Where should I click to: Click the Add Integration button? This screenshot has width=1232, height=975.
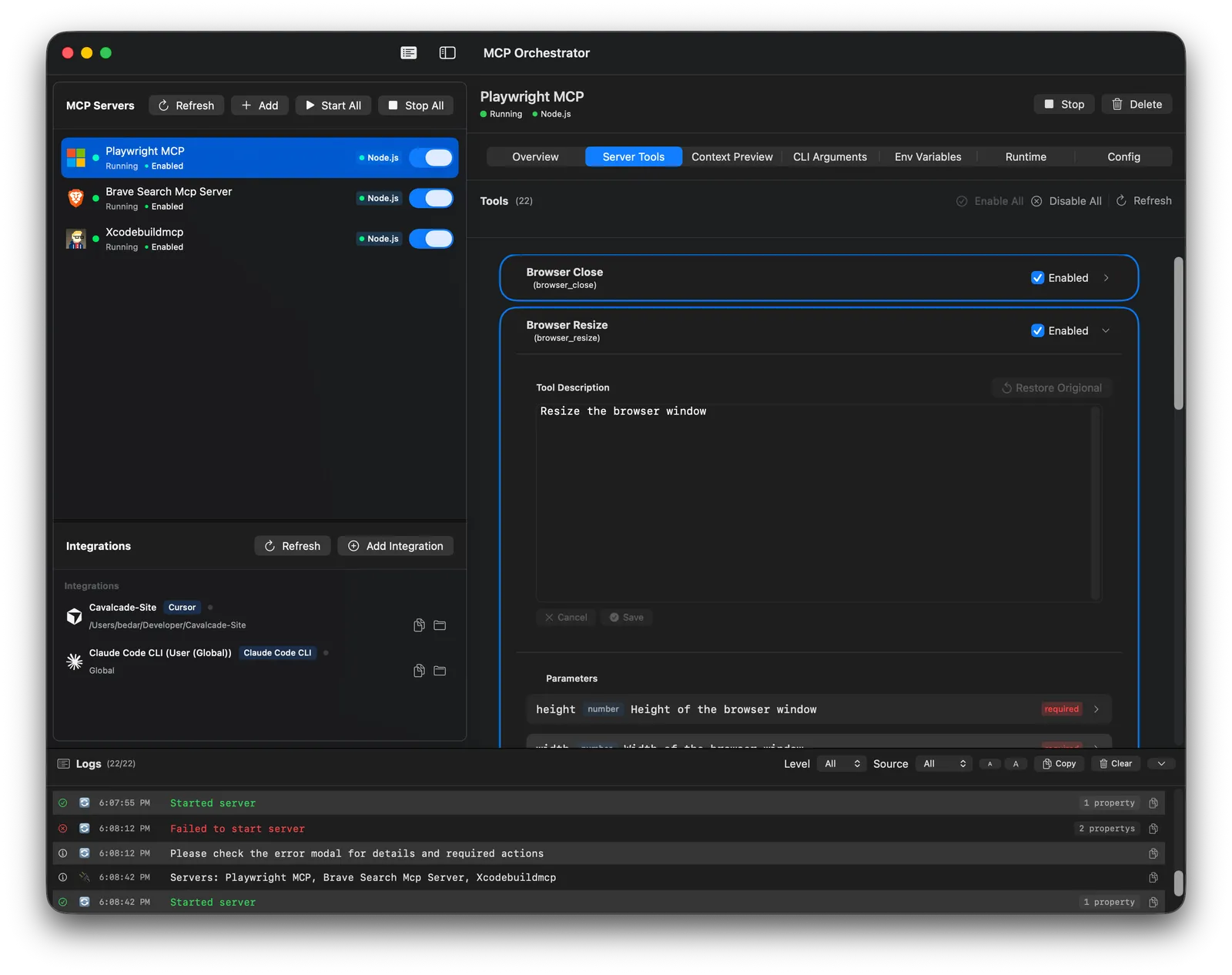coord(395,546)
